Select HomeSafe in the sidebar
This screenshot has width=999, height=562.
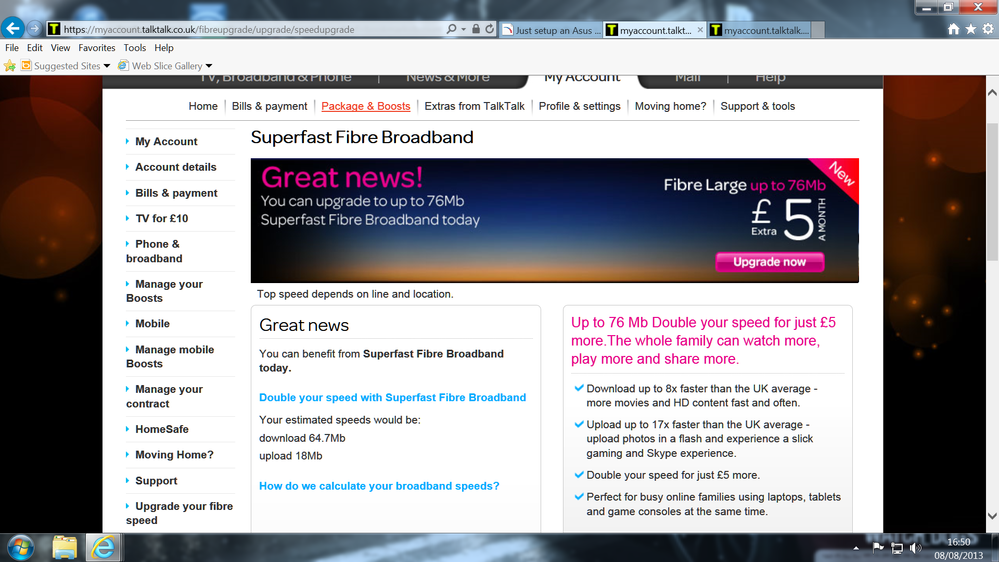(161, 429)
